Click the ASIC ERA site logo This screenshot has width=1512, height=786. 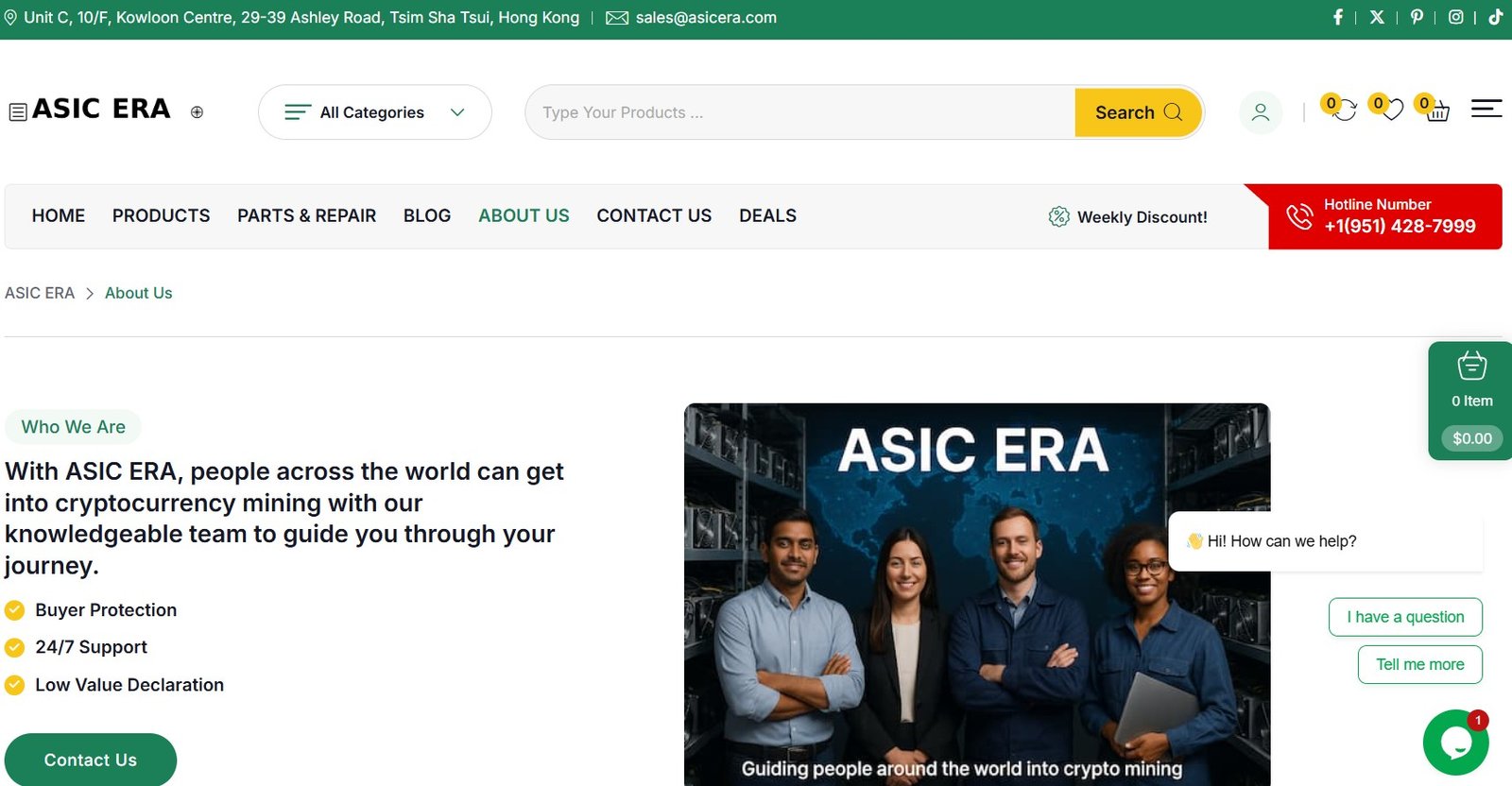(101, 109)
